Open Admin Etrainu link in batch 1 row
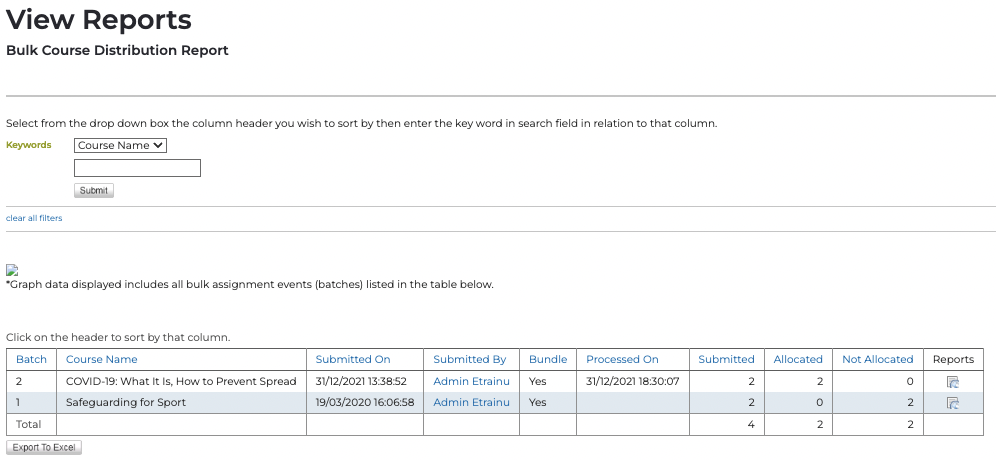Screen dimensions: 996x460 pos(471,403)
